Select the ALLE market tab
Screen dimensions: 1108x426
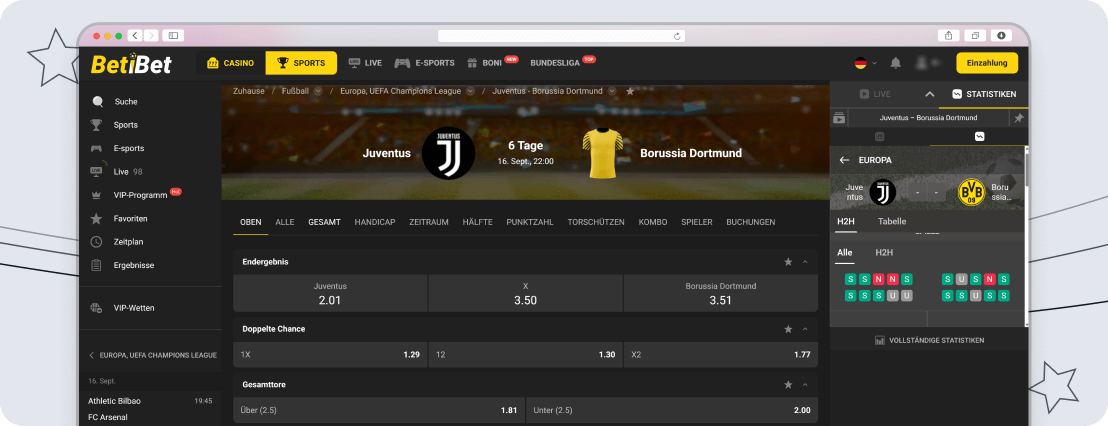click(285, 222)
